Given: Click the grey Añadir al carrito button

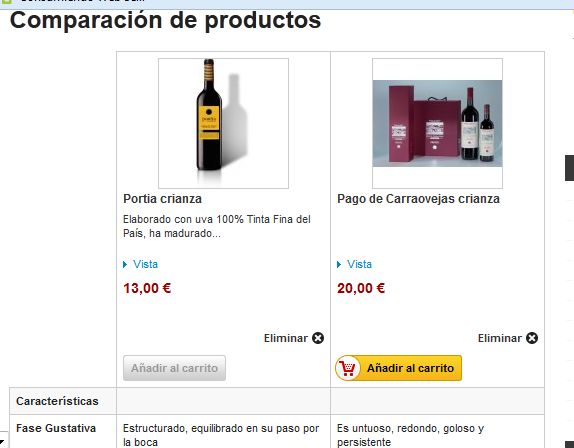Looking at the screenshot, I should pos(174,368).
